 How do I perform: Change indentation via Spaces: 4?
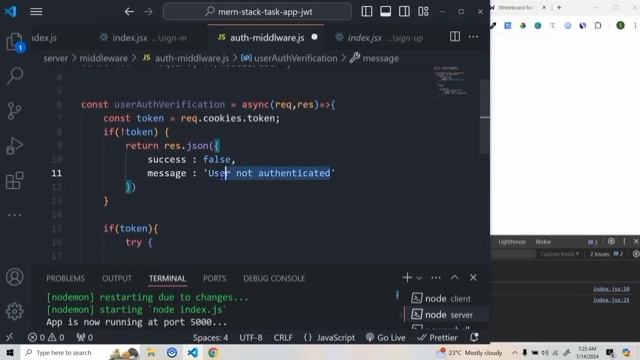(x=210, y=338)
